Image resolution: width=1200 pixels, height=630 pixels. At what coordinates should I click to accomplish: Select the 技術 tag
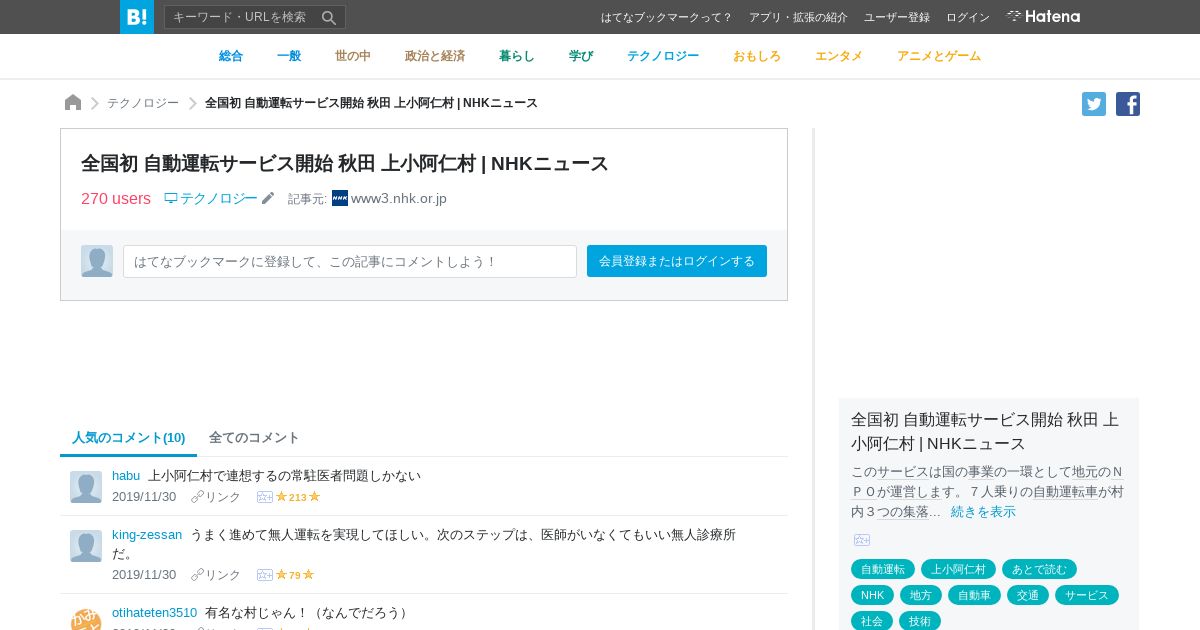tap(920, 621)
